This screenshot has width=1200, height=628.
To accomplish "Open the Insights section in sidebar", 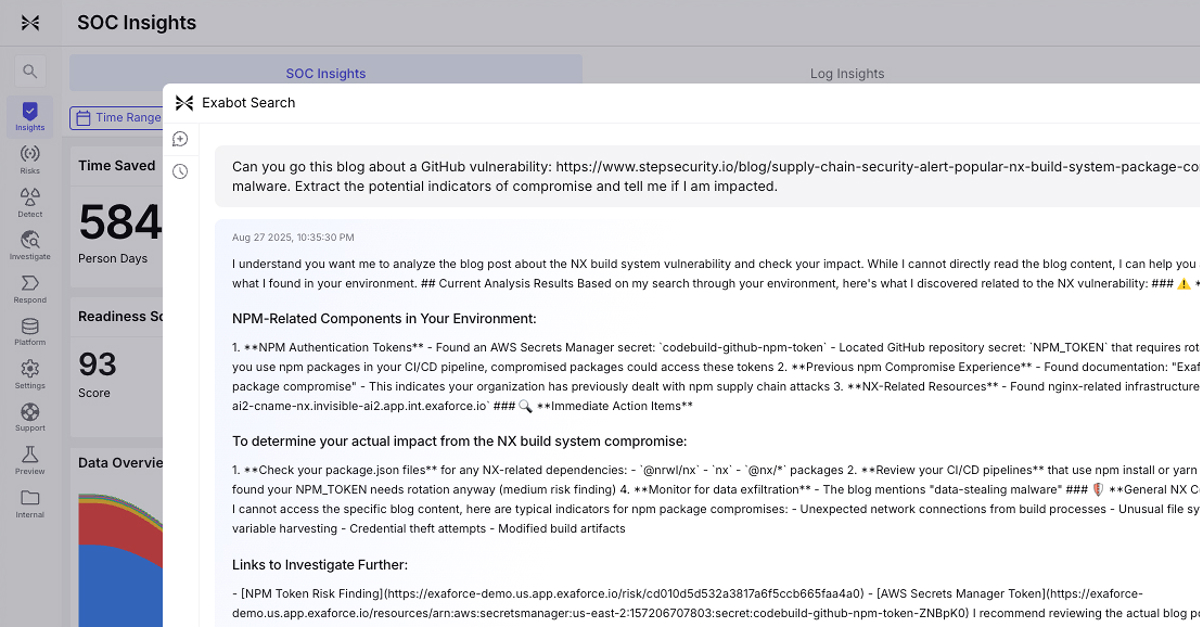I will [30, 117].
